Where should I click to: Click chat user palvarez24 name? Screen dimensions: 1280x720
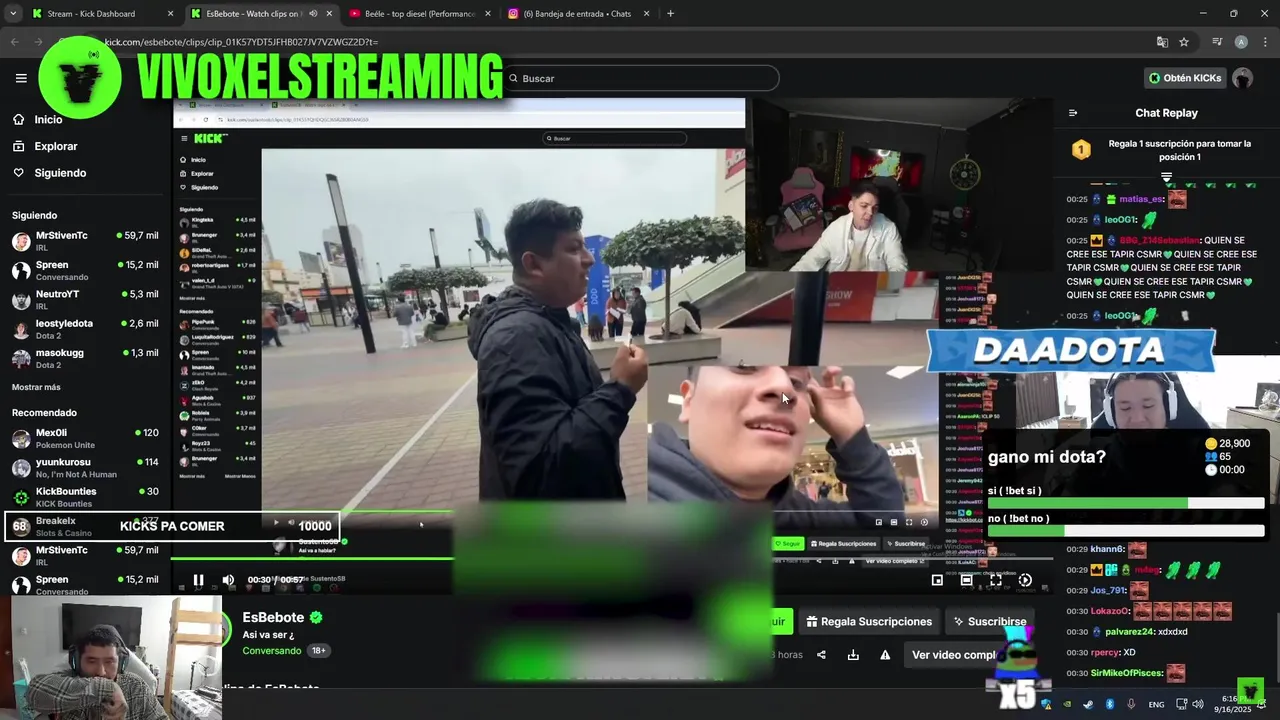pos(1129,632)
